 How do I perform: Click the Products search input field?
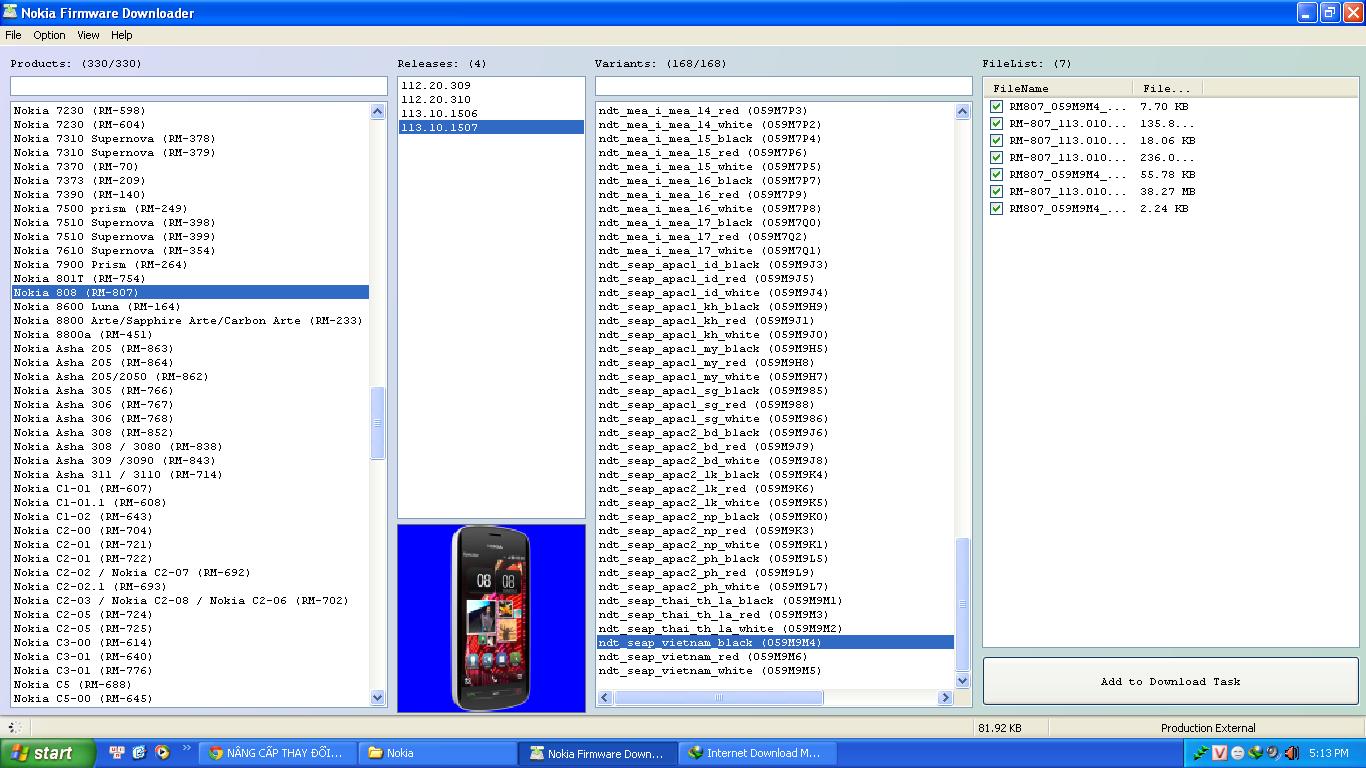pos(199,87)
